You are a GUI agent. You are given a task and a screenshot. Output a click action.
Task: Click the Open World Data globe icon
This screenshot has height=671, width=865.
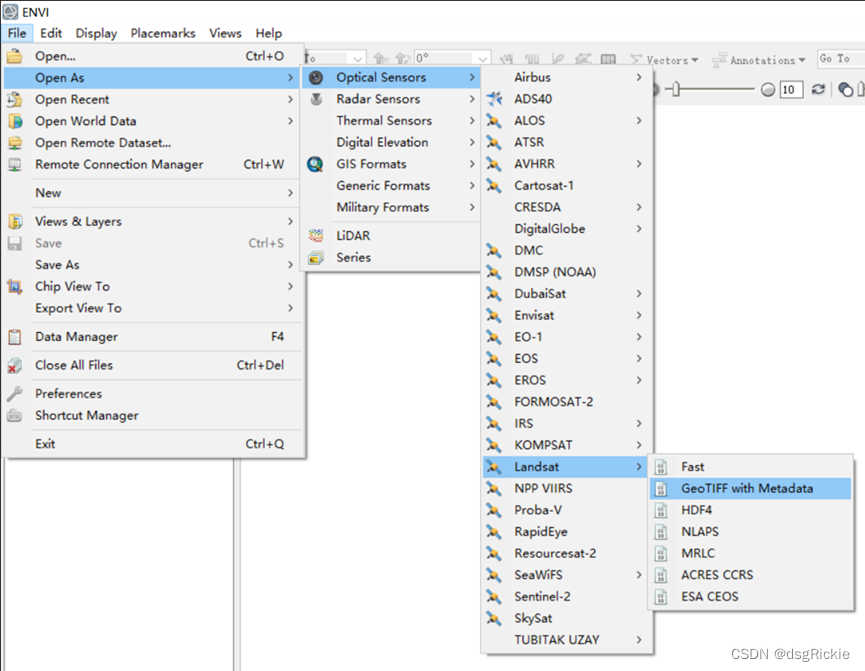click(x=15, y=121)
